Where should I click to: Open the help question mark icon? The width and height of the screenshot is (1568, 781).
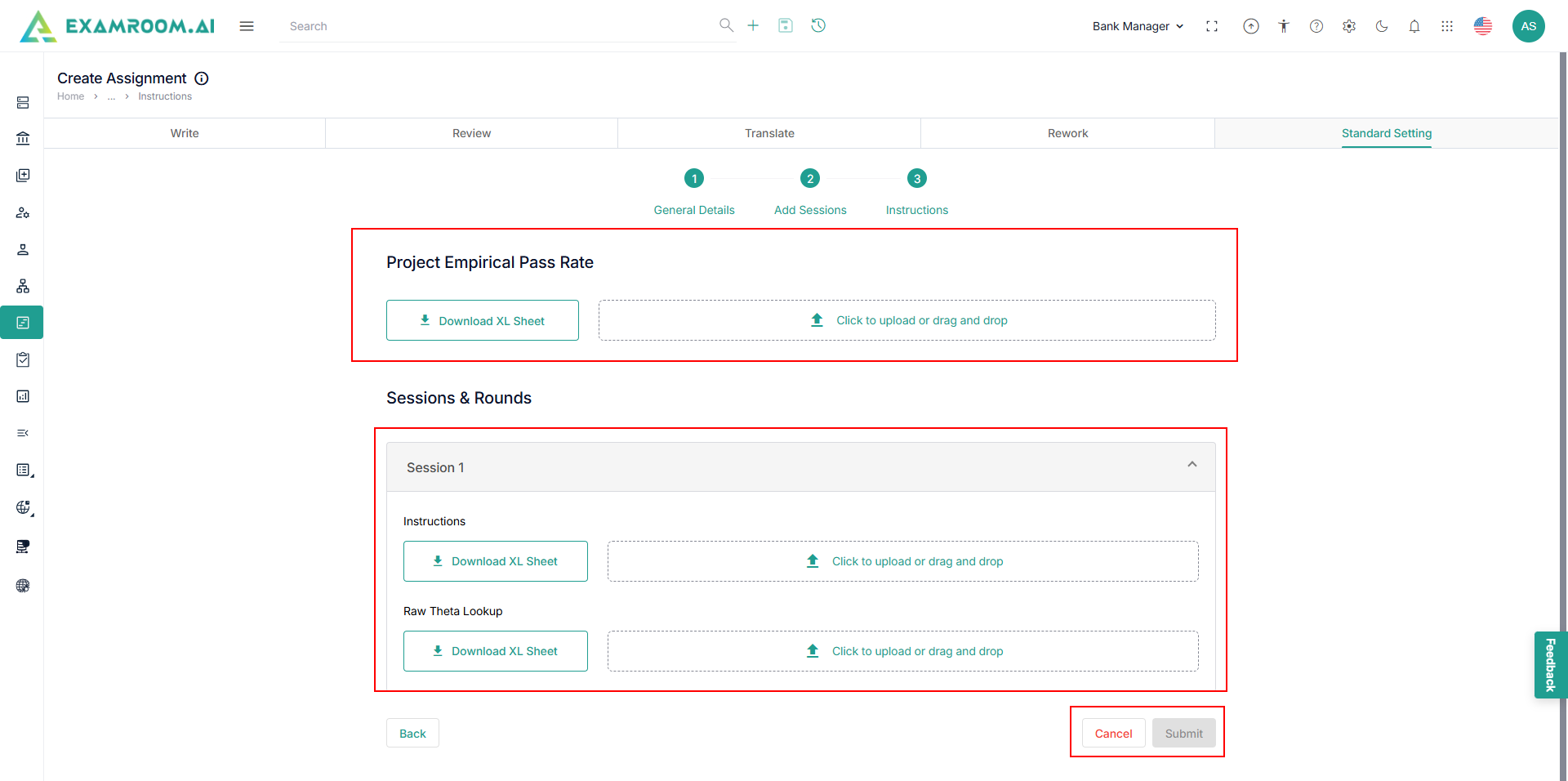point(1316,26)
